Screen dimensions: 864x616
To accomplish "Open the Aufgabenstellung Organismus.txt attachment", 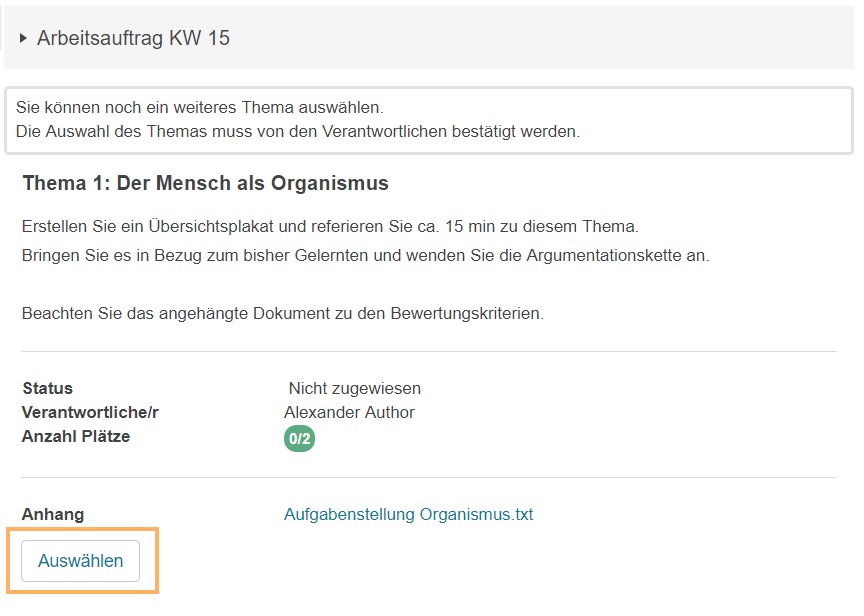I will (x=407, y=514).
